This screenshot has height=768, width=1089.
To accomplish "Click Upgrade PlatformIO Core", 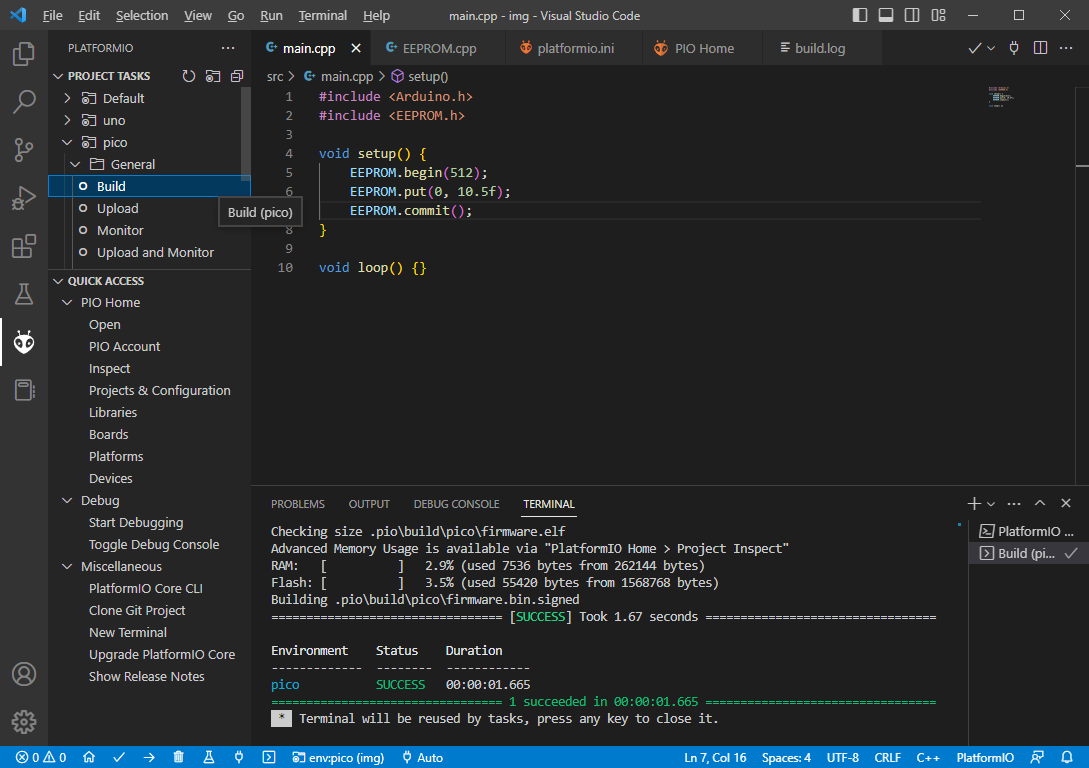I will pos(162,655).
